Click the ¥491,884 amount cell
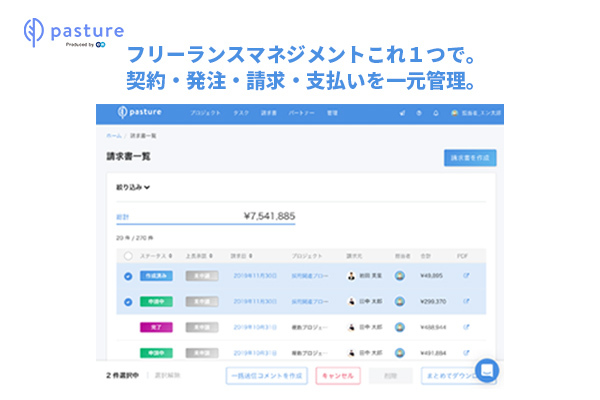This screenshot has height=400, width=600. pos(433,353)
